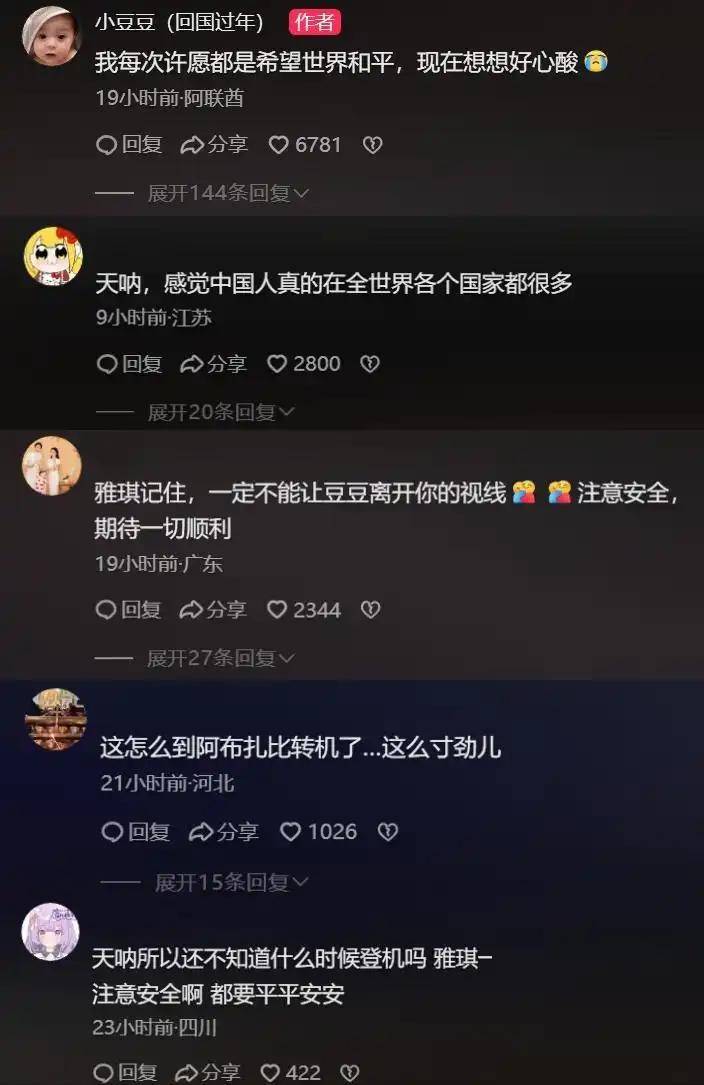Reply to the 江苏 user's comment
704x1085 pixels.
(x=129, y=364)
